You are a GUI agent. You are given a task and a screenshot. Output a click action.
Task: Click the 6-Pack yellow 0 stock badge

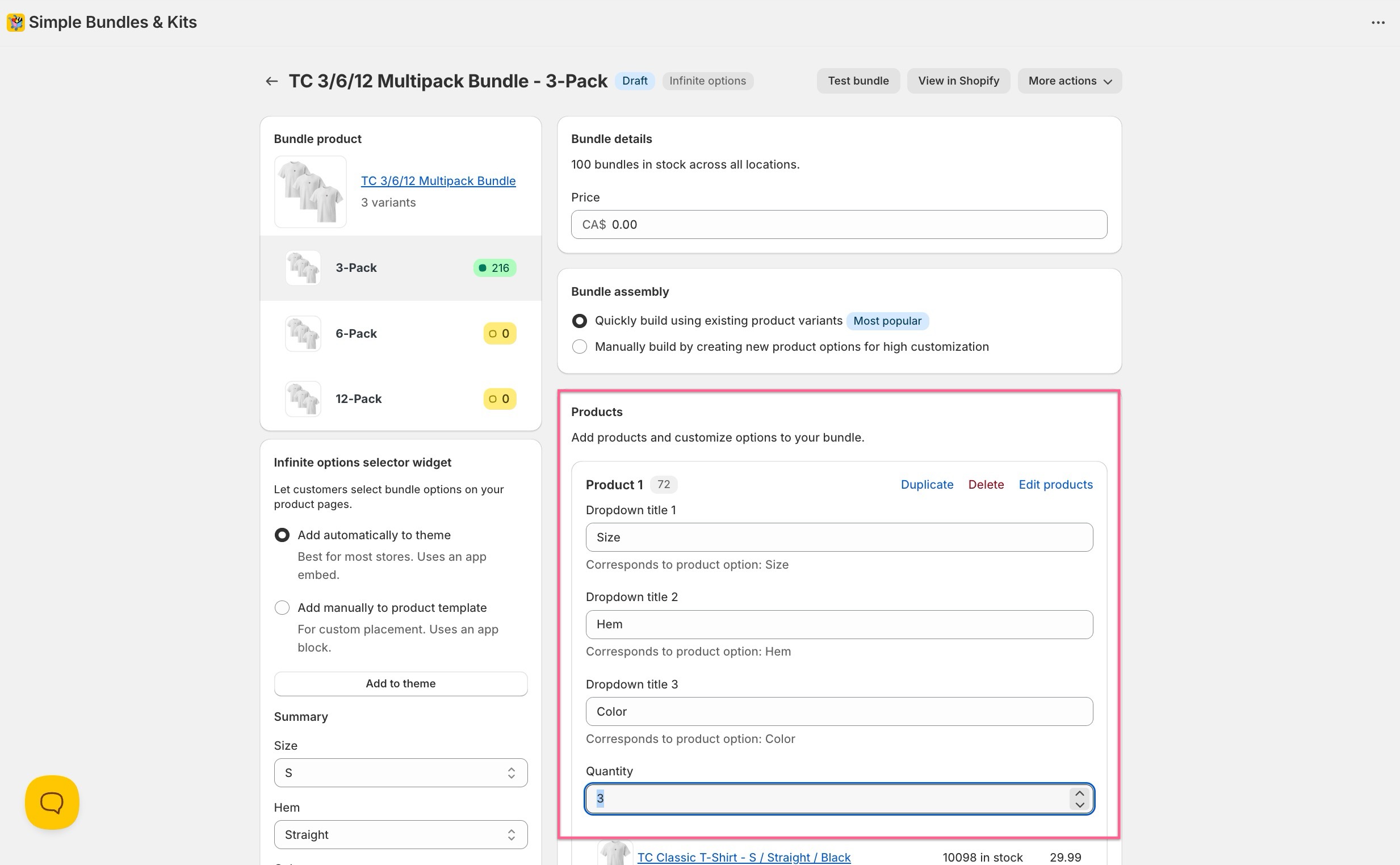coord(500,334)
